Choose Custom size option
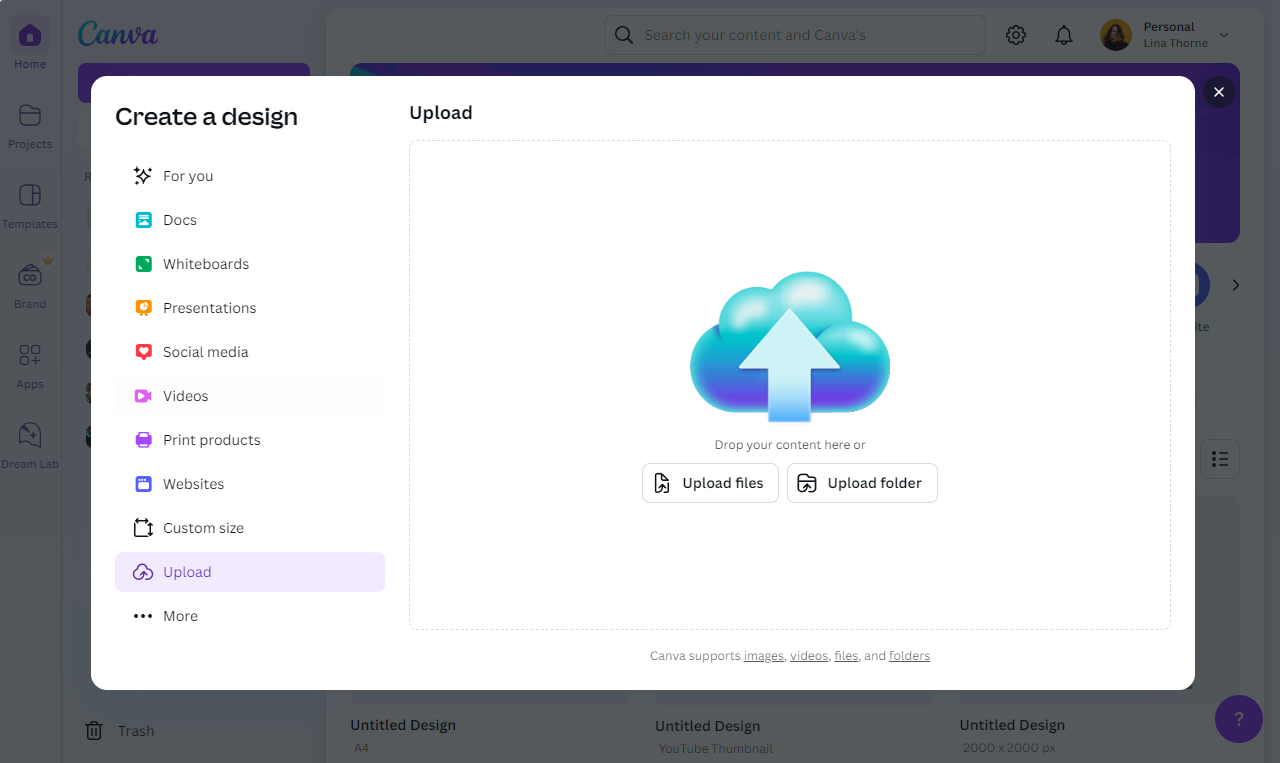This screenshot has width=1280, height=763. 249,528
